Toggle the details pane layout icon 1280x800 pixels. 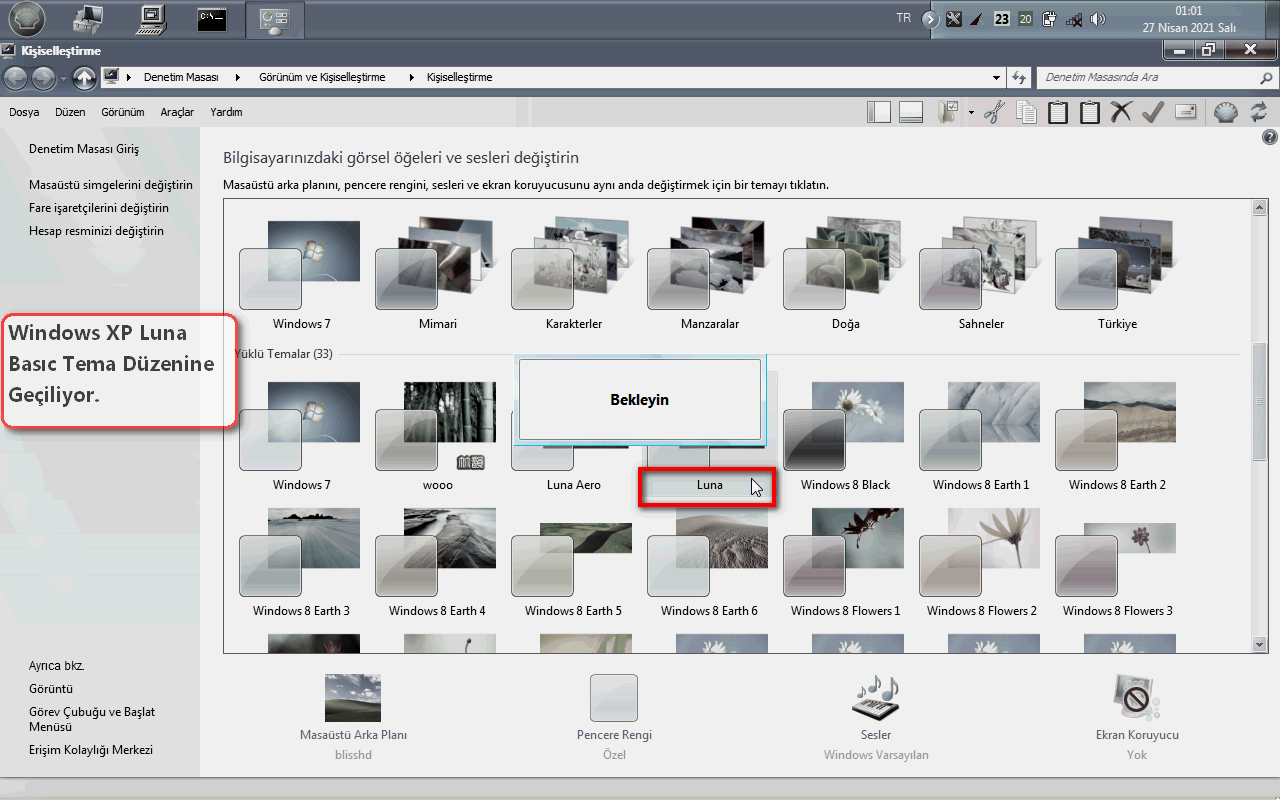click(910, 112)
